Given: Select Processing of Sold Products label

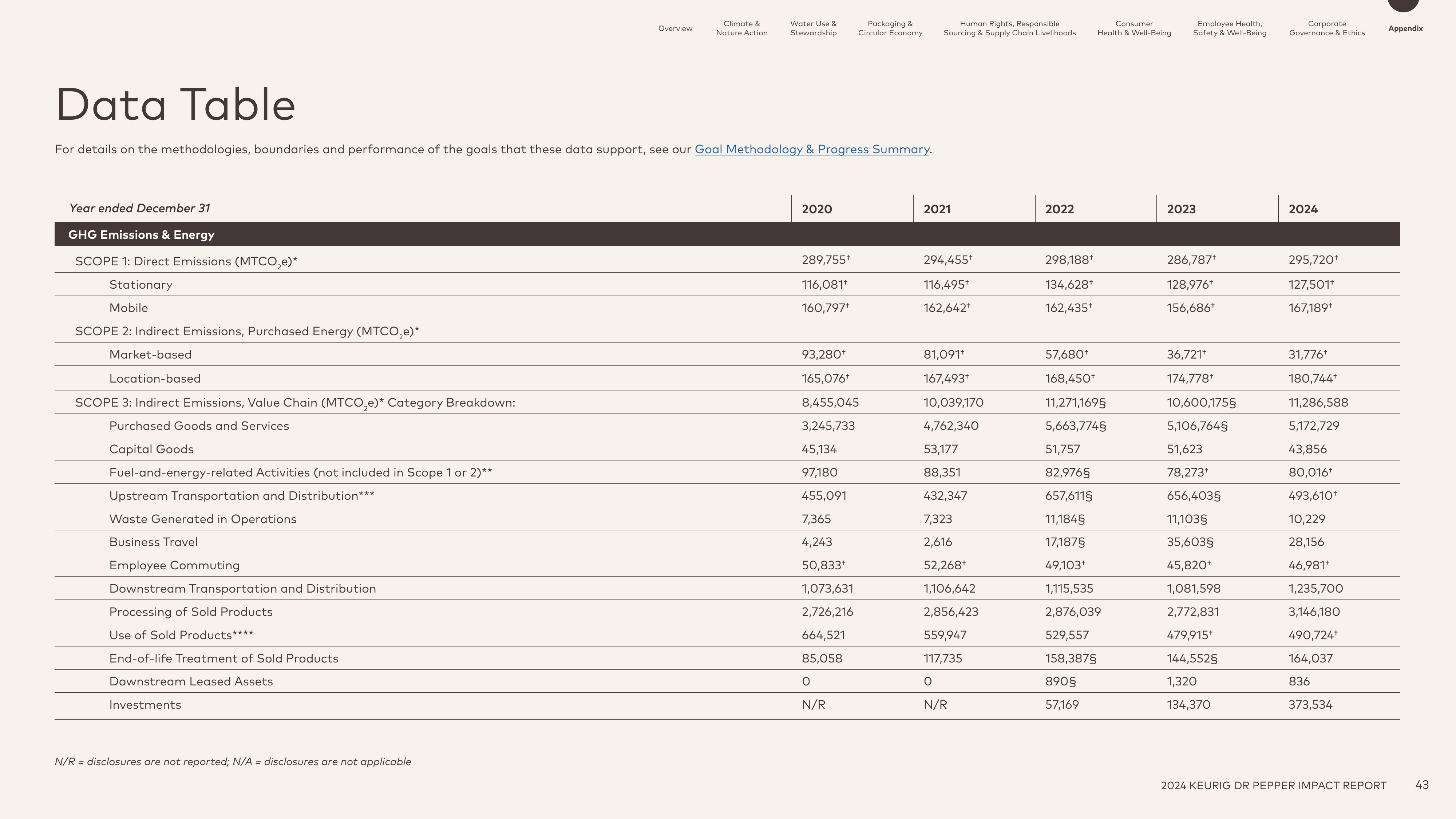Looking at the screenshot, I should coord(190,612).
